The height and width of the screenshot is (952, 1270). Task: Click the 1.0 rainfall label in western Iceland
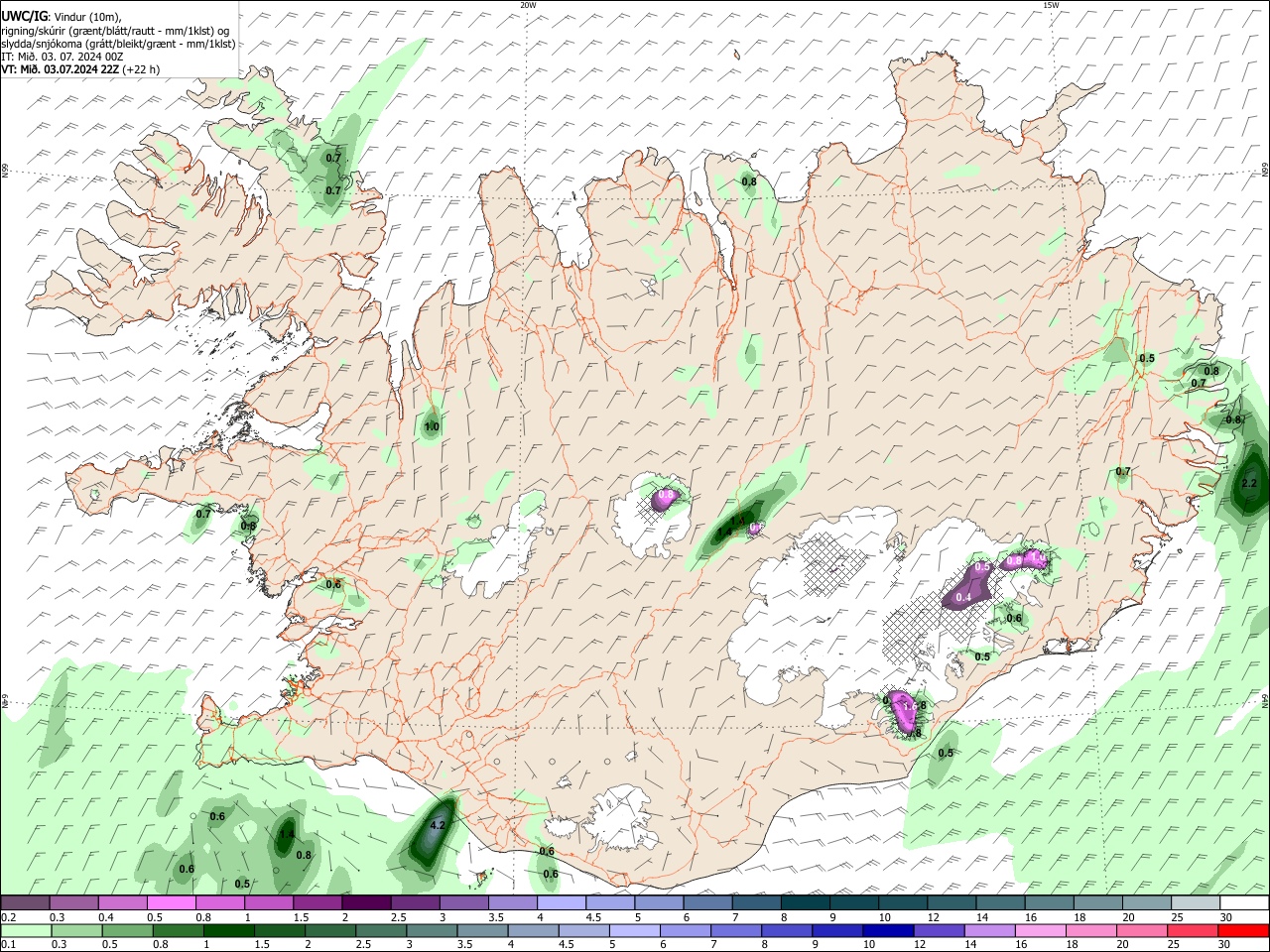431,427
